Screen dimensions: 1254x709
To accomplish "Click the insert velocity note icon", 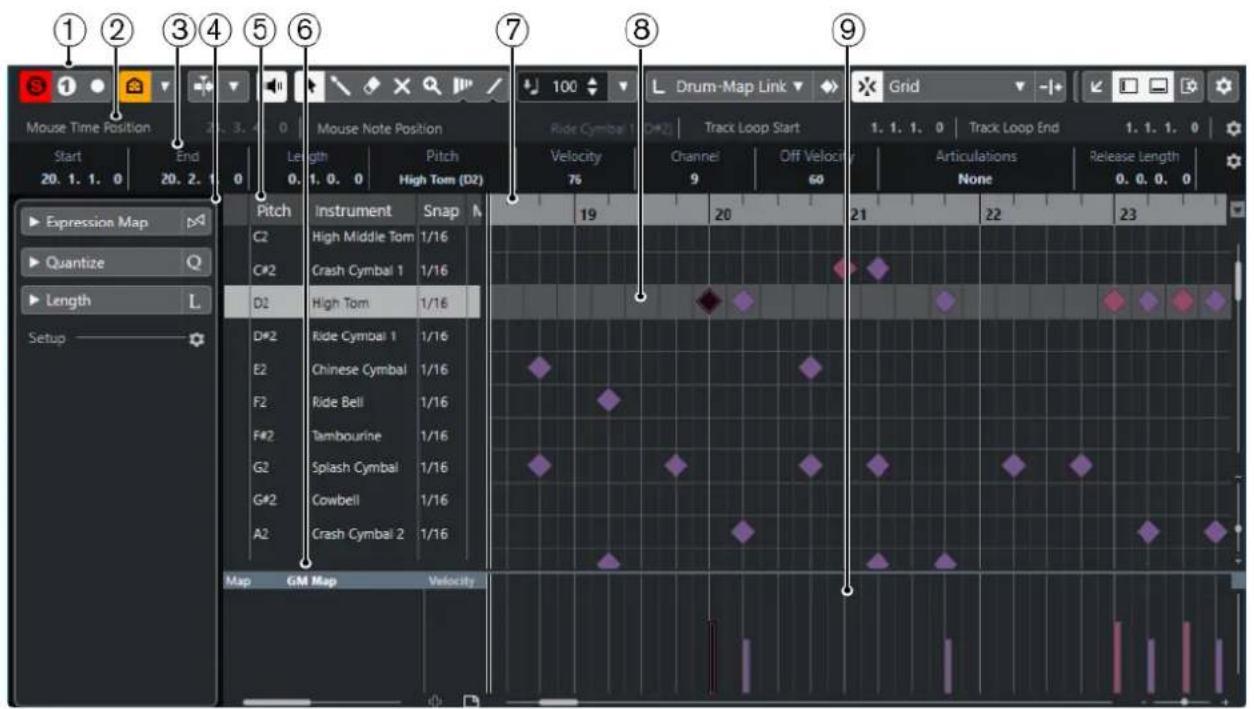I will click(532, 87).
